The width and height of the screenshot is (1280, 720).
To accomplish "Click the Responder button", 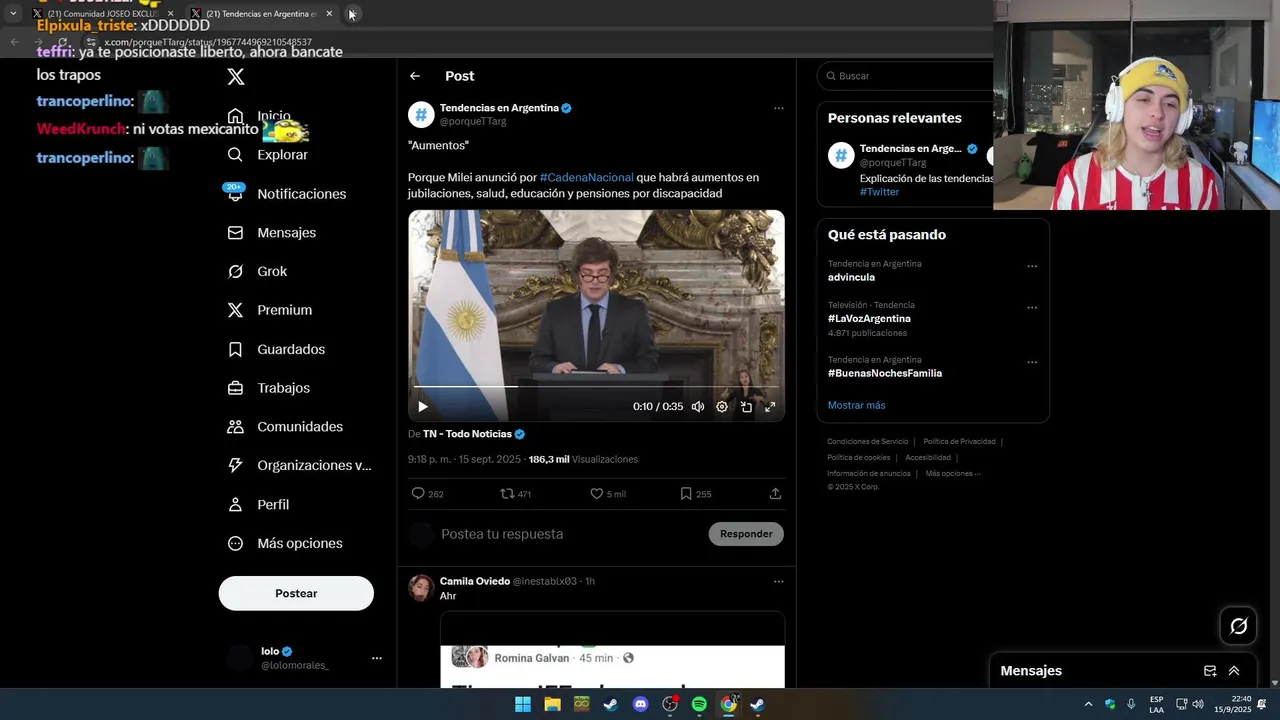I will (x=746, y=534).
